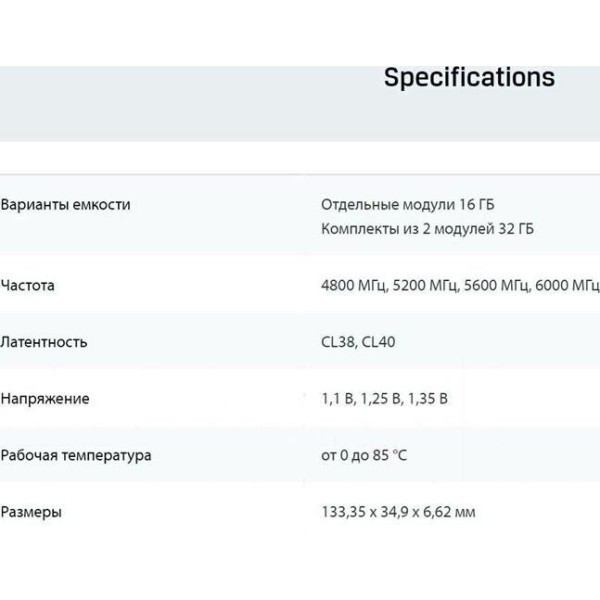Screen dimensions: 600x600
Task: Click the Размеры row label
Action: click(31, 512)
